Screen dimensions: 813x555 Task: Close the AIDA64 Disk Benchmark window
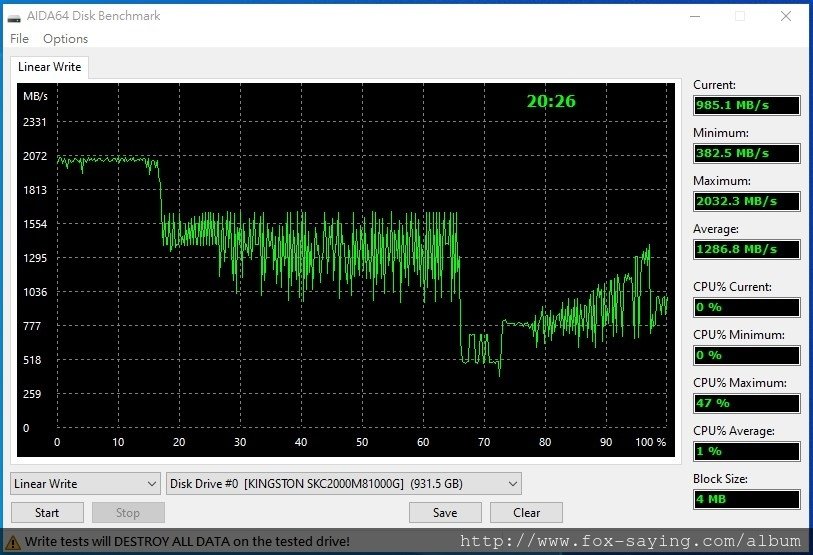786,16
